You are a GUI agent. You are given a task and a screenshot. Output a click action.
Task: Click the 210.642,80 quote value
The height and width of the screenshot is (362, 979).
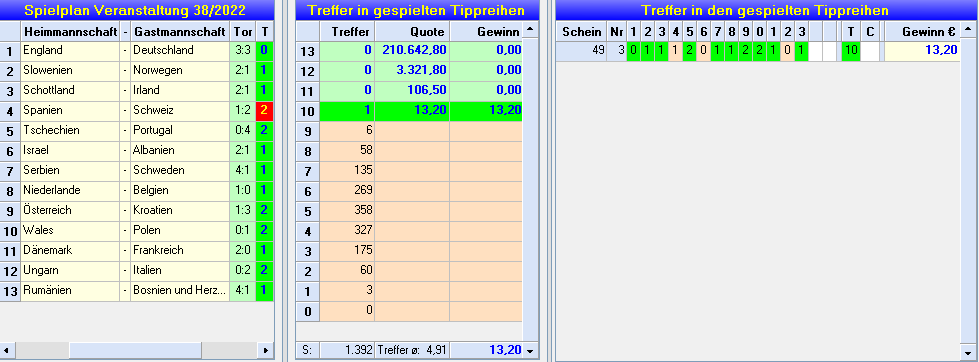(412, 51)
